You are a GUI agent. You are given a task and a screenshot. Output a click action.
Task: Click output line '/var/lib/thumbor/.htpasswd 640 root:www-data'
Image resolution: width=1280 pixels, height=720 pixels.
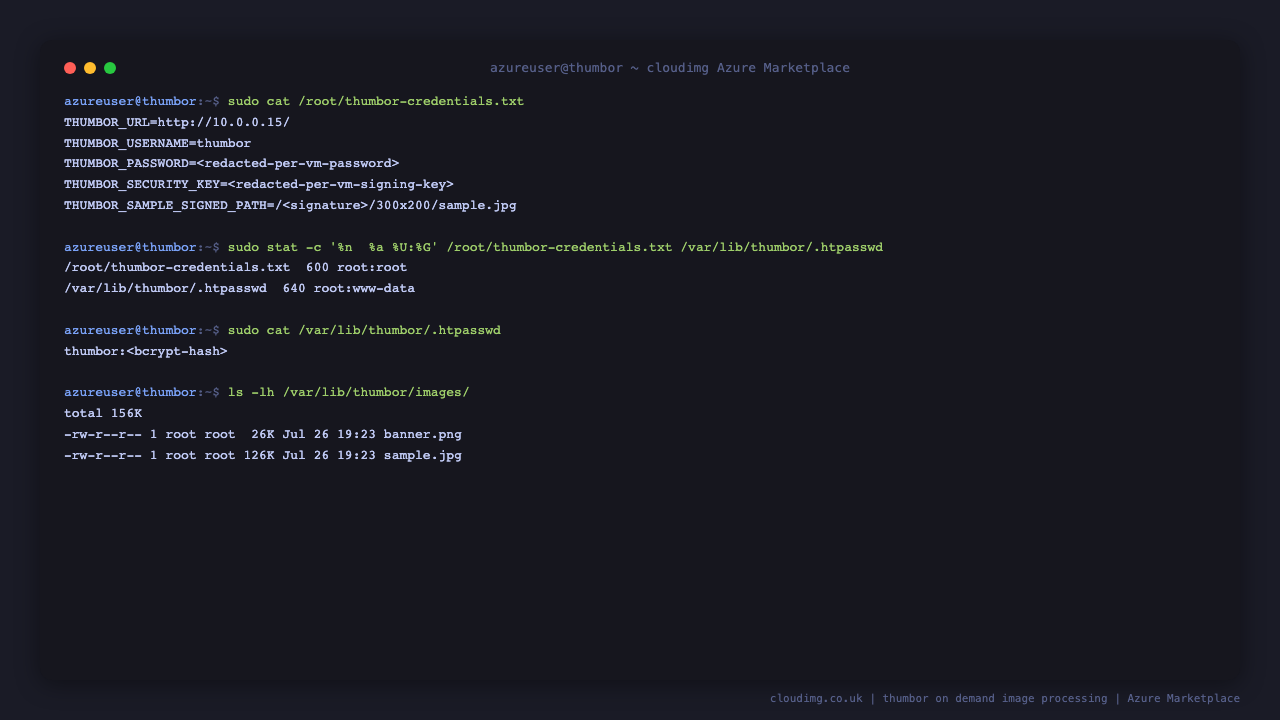coord(240,289)
